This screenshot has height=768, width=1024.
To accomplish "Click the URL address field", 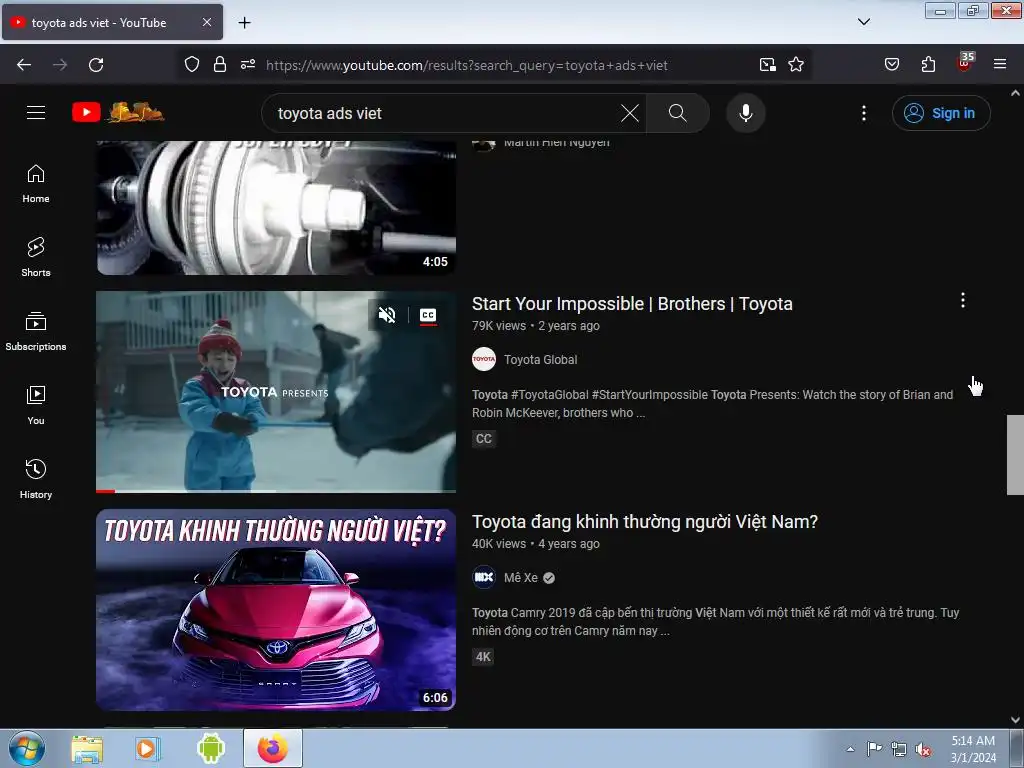I will 466,65.
